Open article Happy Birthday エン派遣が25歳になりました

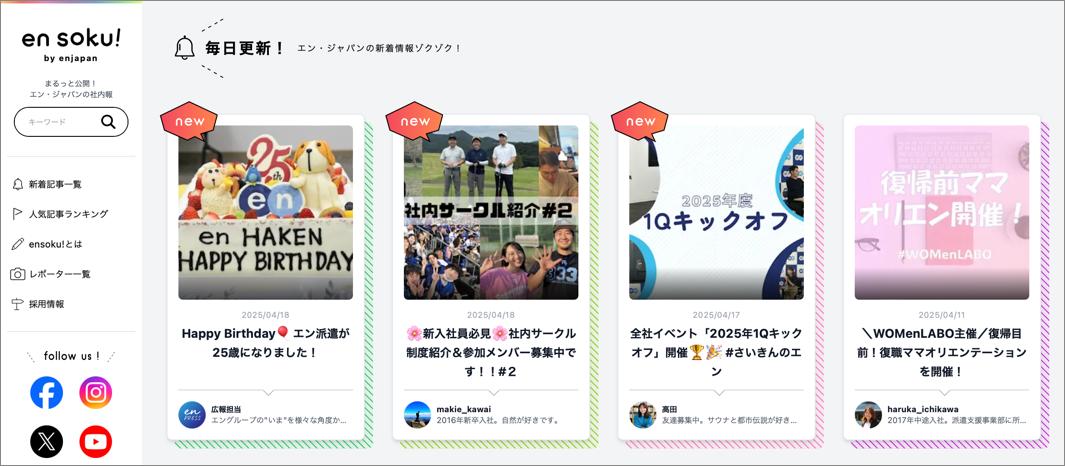[266, 343]
